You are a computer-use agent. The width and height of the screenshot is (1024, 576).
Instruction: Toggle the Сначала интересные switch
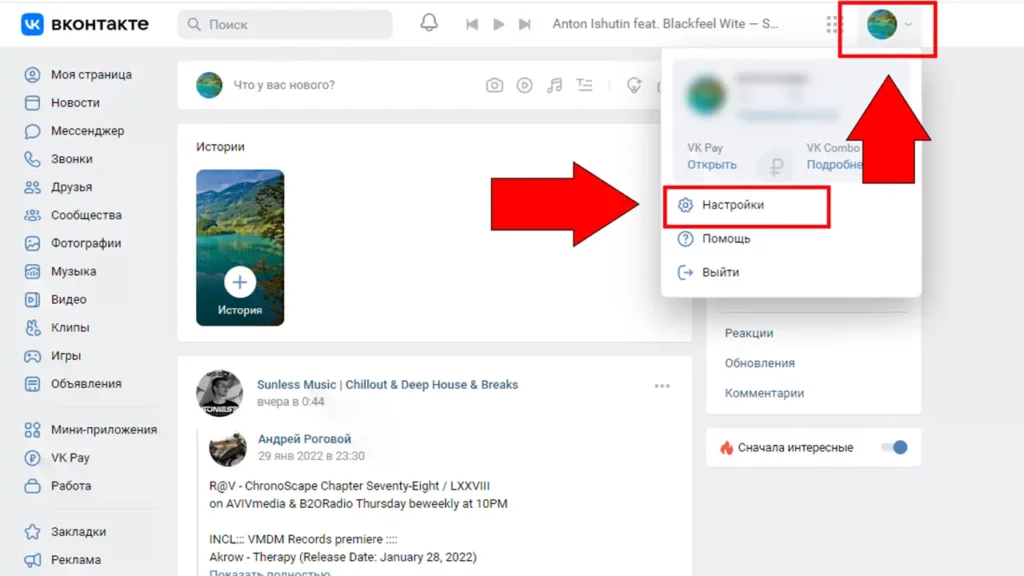click(894, 448)
